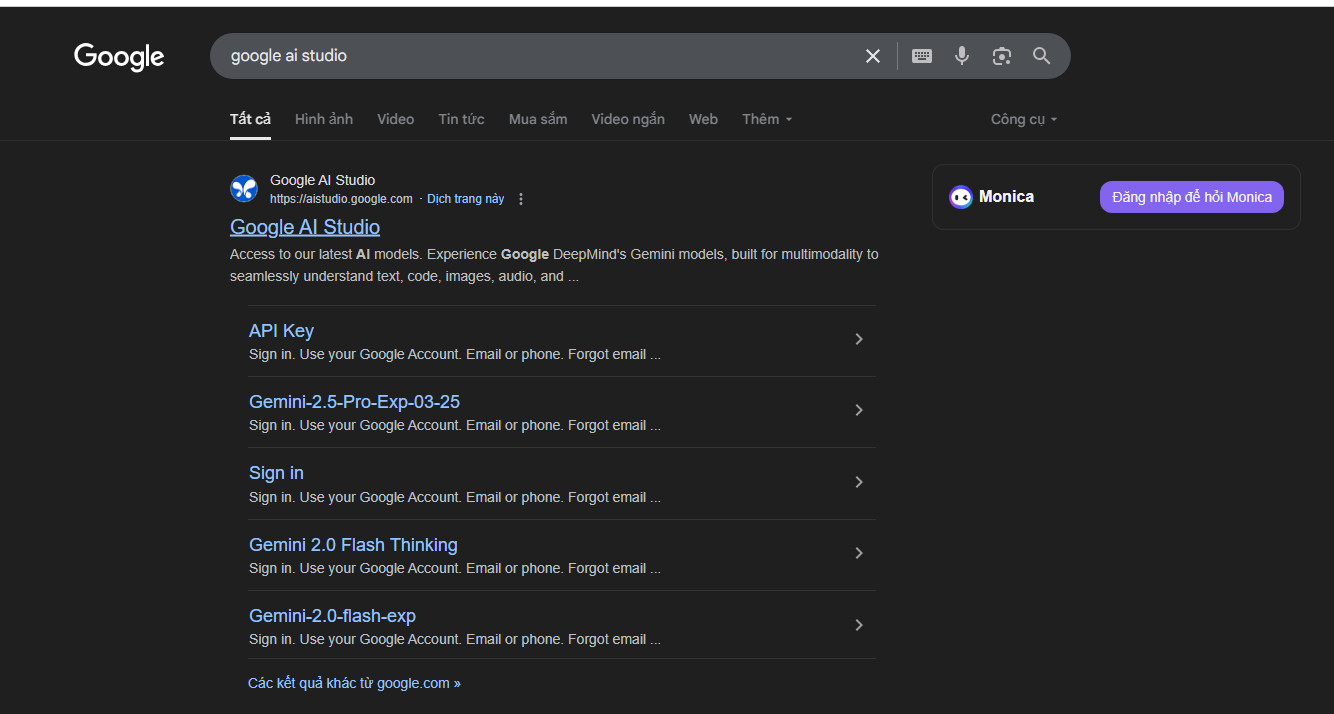Click the magnifying glass search button
Image resolution: width=1334 pixels, height=714 pixels.
click(1042, 56)
